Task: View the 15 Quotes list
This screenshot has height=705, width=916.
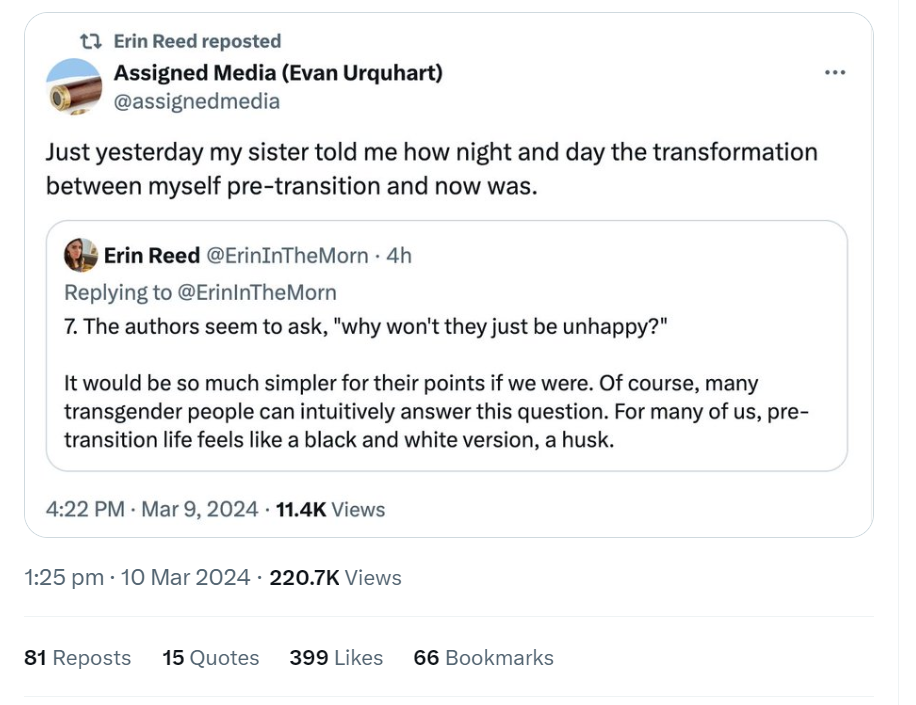Action: pyautogui.click(x=210, y=657)
